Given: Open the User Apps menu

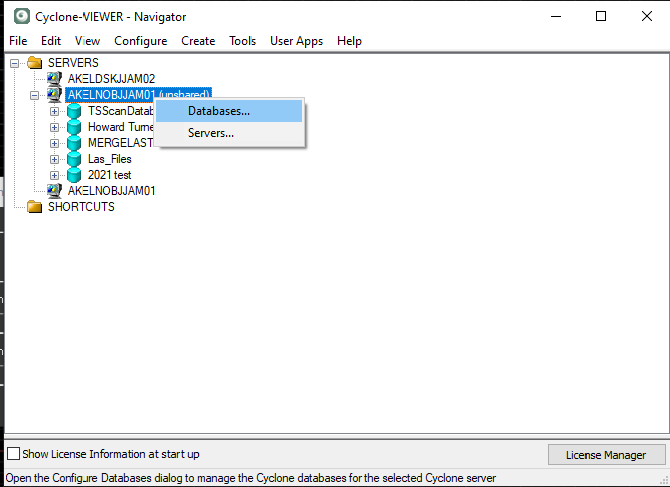Looking at the screenshot, I should tap(296, 41).
